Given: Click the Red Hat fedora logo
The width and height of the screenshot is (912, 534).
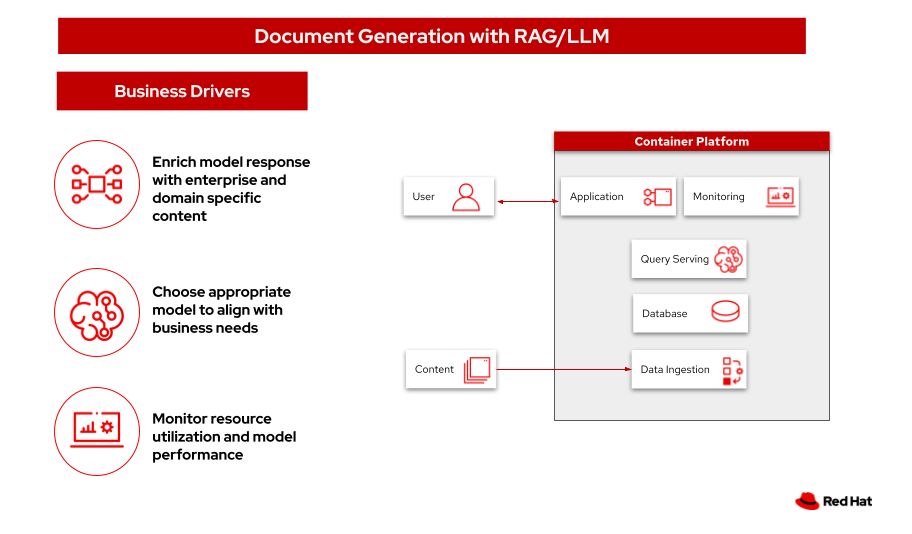Looking at the screenshot, I should point(807,501).
